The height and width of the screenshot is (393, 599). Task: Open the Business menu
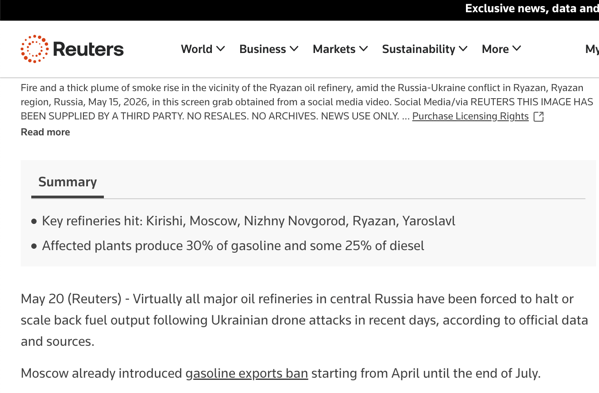coord(269,49)
